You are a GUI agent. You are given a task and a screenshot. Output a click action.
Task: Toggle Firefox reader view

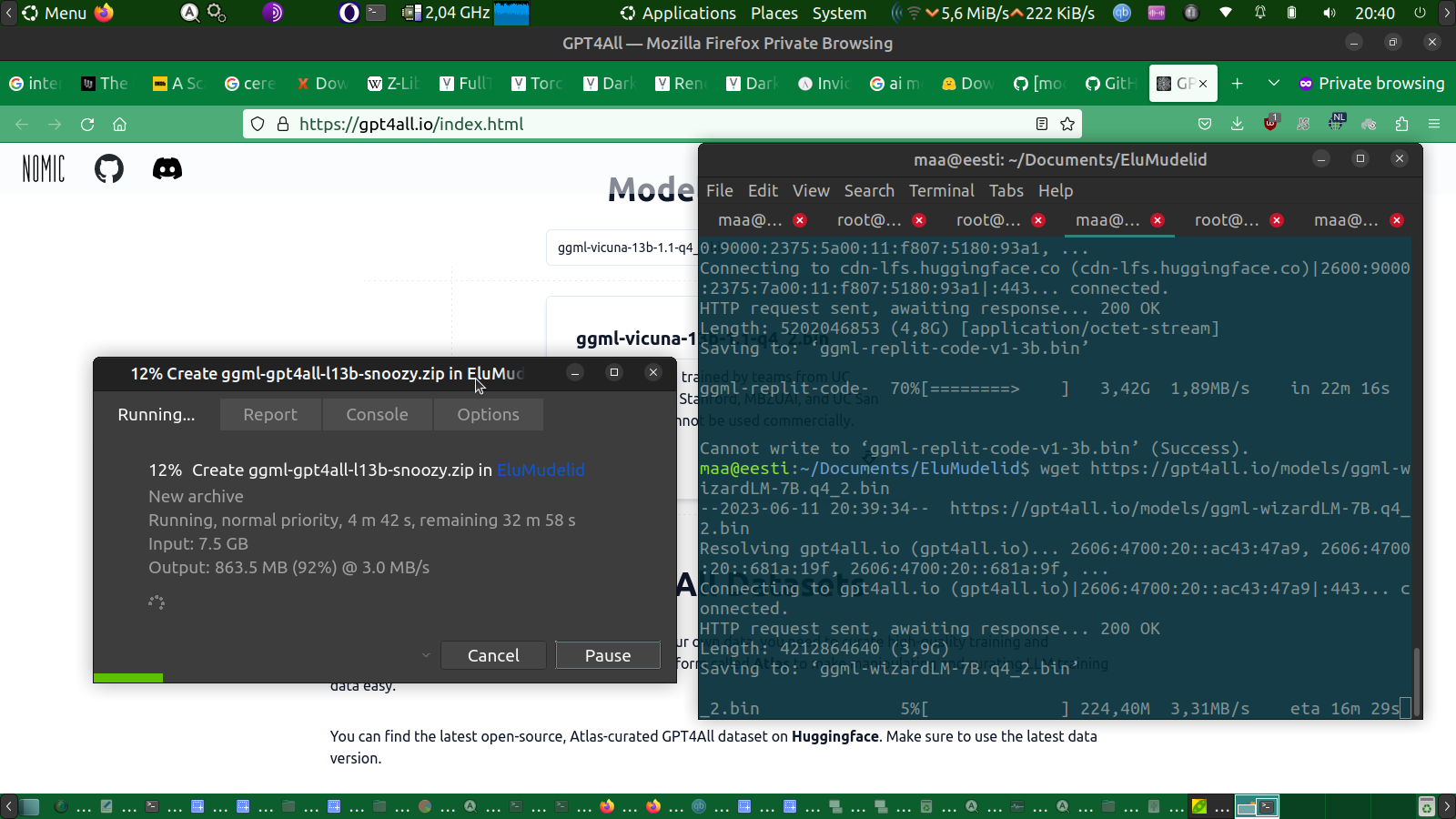(1042, 124)
